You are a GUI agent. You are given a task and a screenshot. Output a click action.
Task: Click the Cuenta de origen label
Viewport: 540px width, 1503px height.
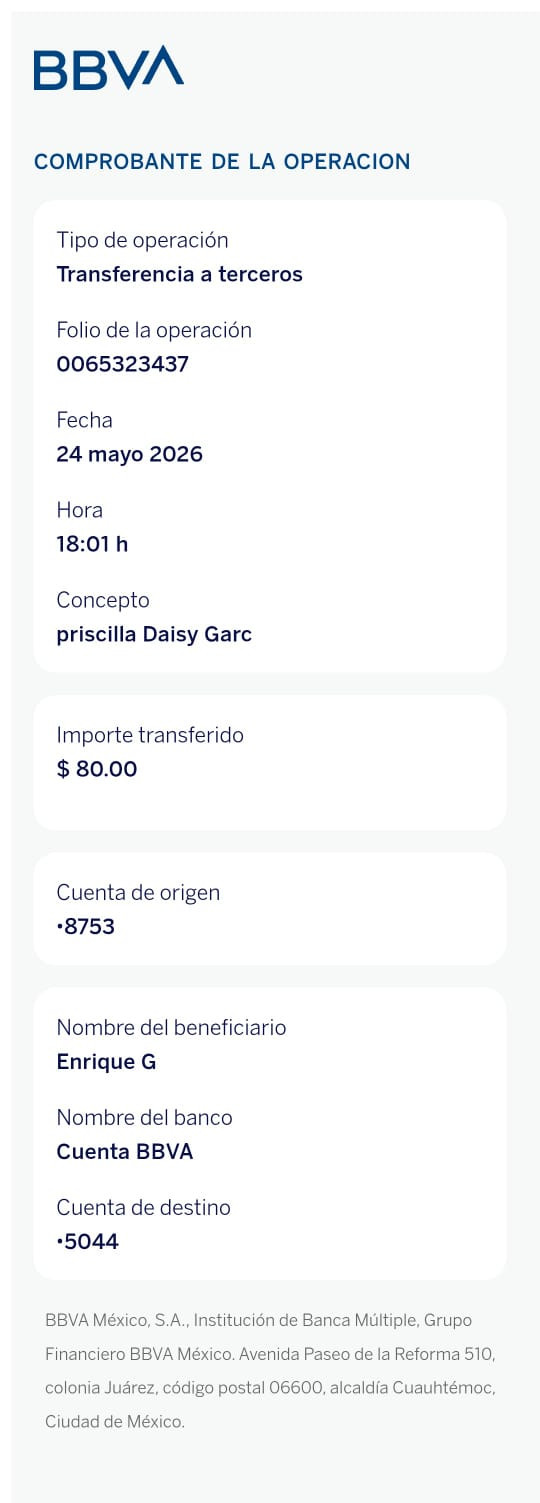tap(138, 892)
